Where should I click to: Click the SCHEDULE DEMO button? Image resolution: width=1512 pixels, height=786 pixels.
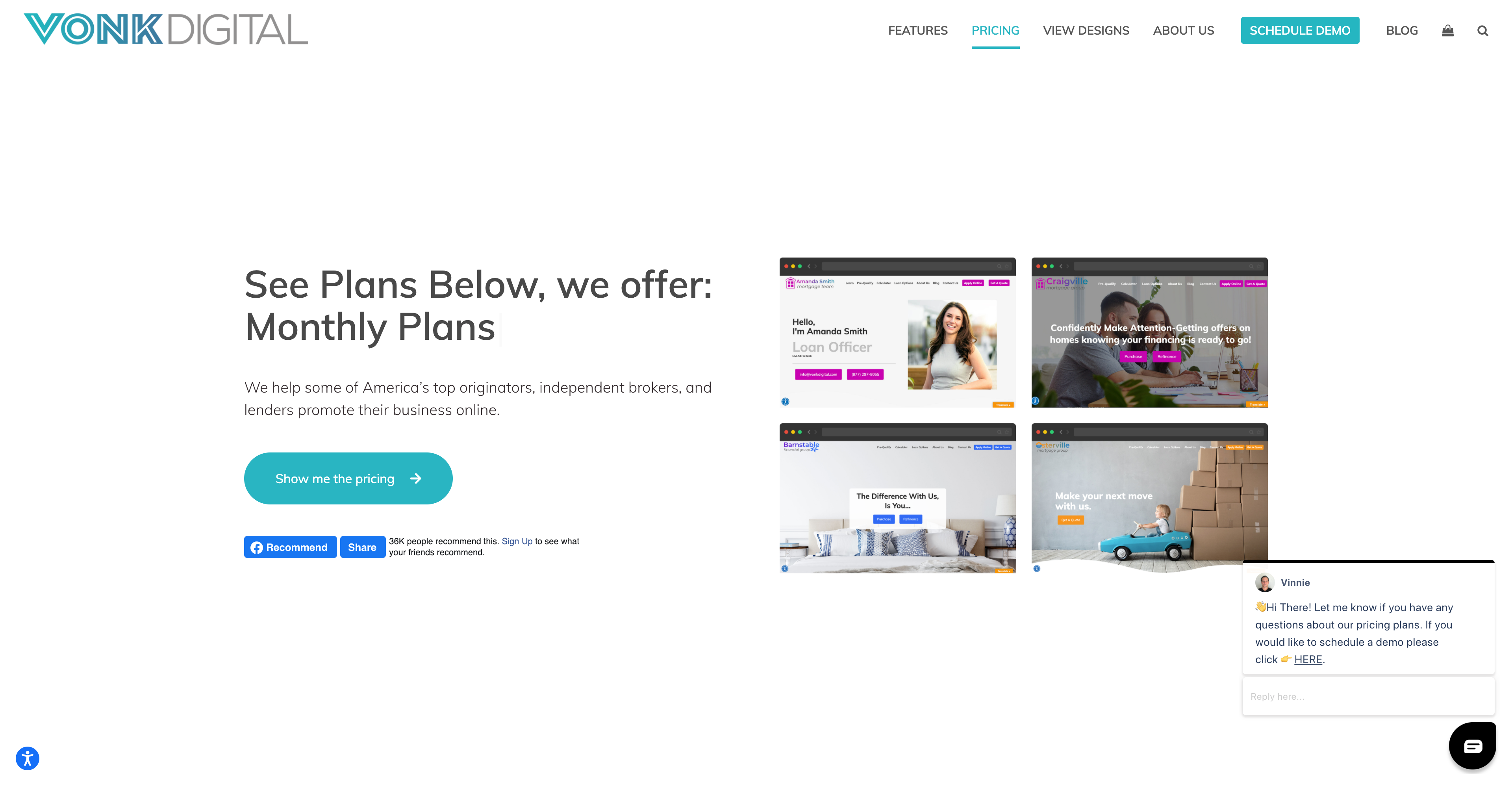pos(1300,30)
